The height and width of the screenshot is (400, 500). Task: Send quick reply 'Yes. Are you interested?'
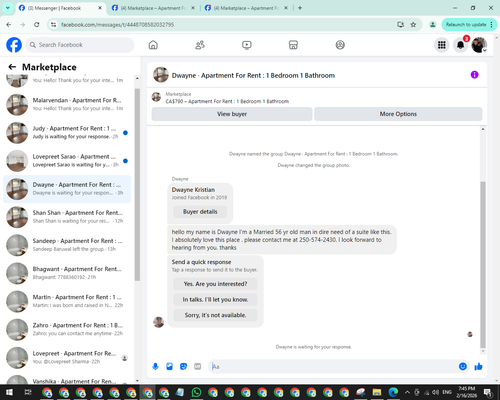coord(215,284)
